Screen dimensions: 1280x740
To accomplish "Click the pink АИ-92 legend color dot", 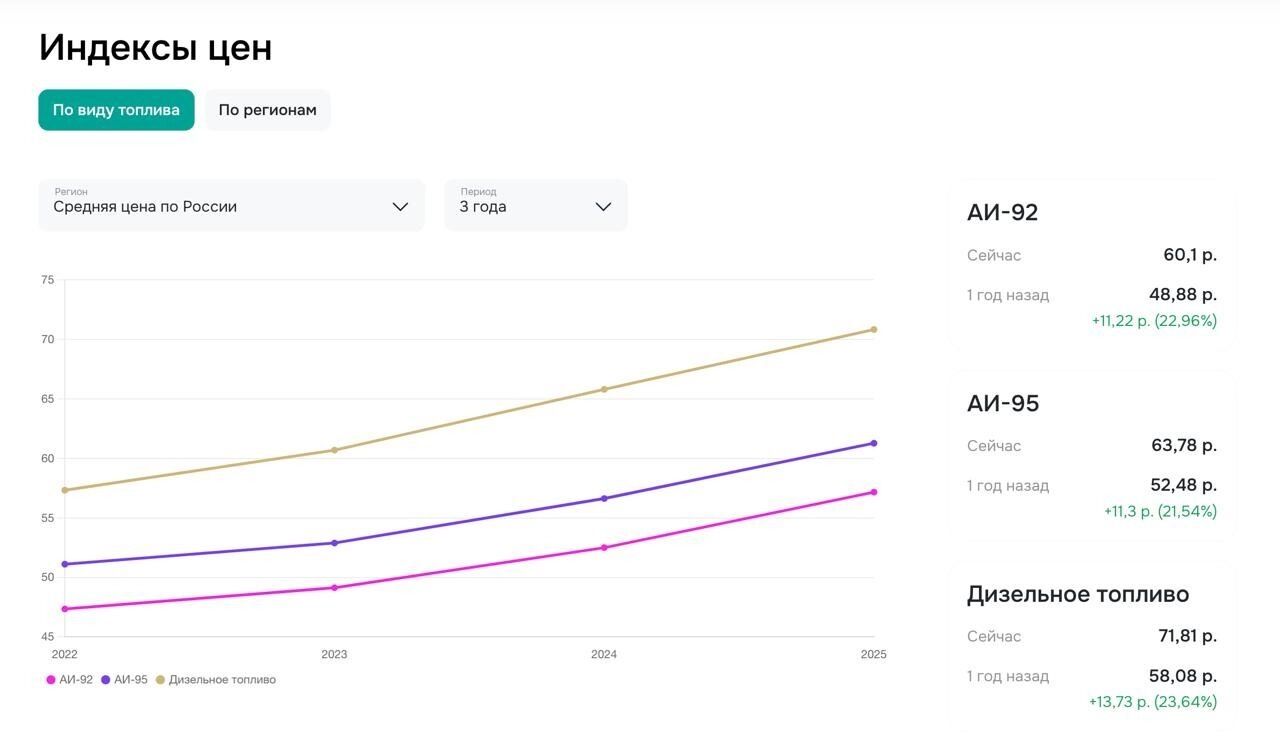I will (x=51, y=680).
